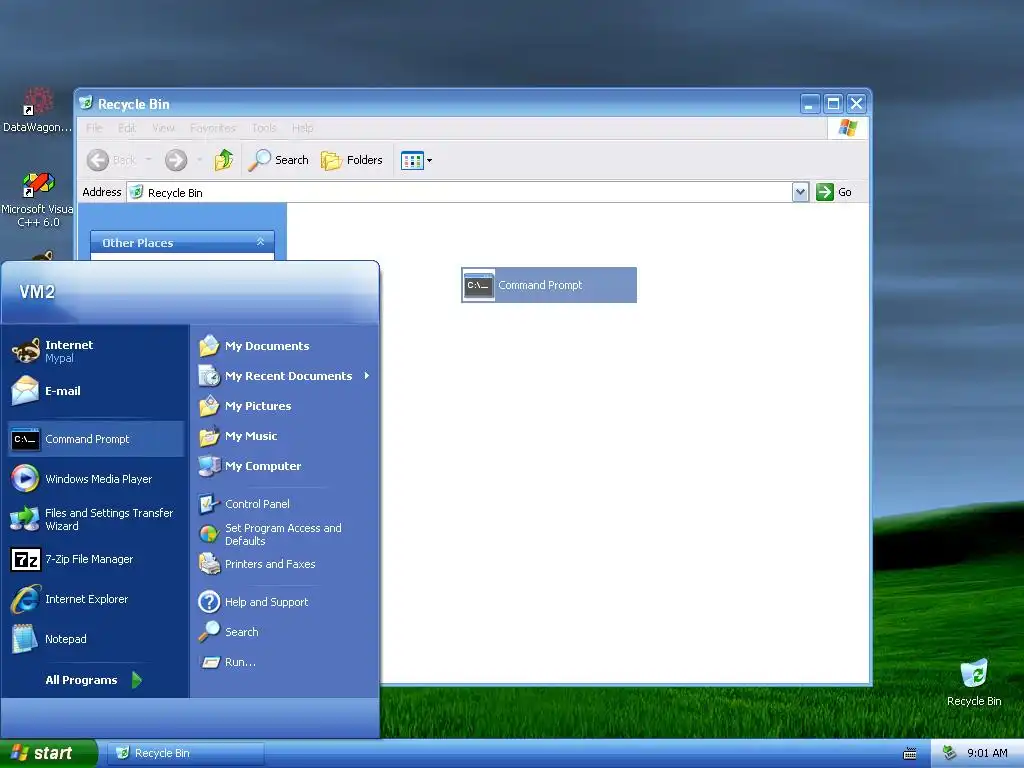Open the Help menu
Viewport: 1024px width, 768px height.
302,128
